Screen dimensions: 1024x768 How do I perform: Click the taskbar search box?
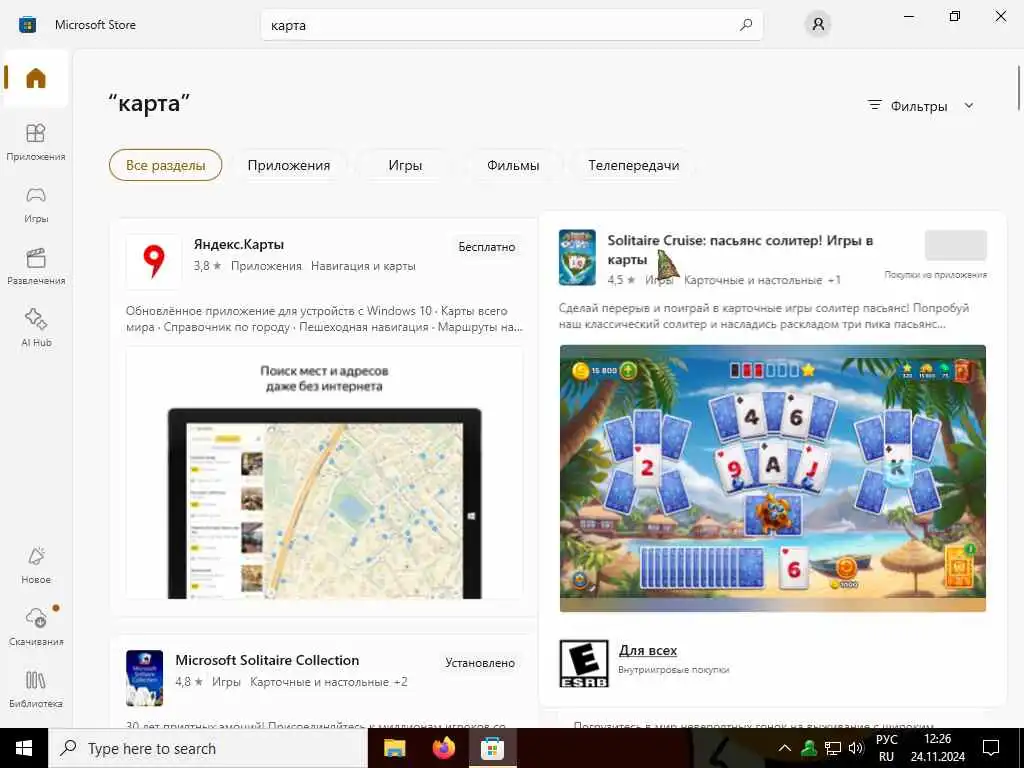208,748
